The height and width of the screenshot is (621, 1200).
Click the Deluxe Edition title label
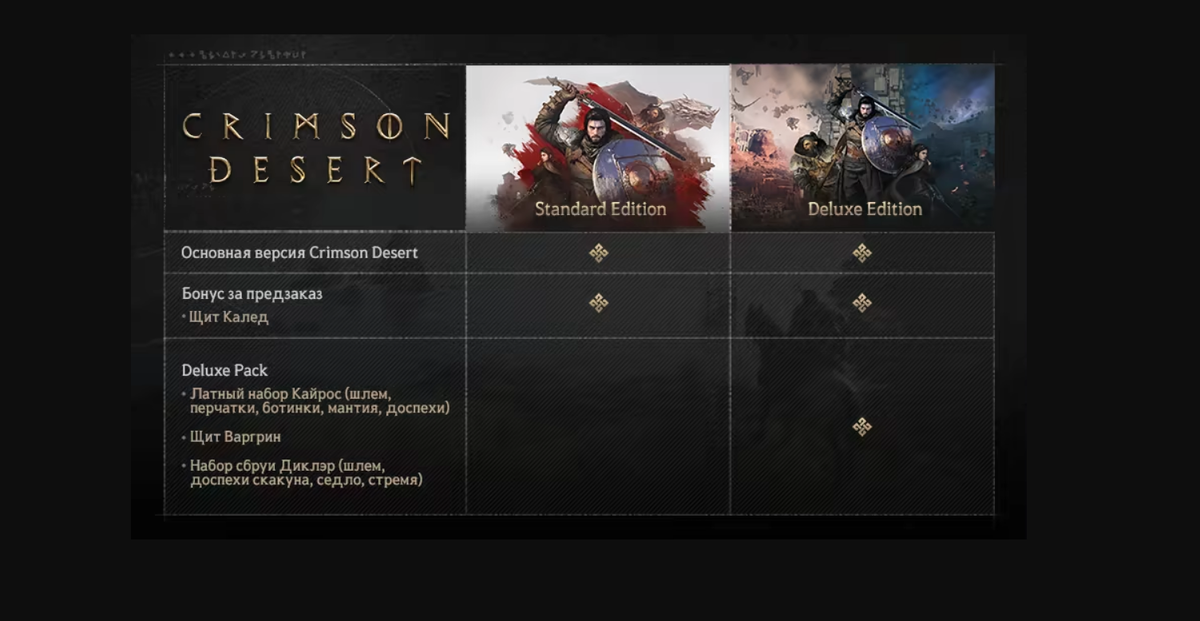[x=865, y=209]
